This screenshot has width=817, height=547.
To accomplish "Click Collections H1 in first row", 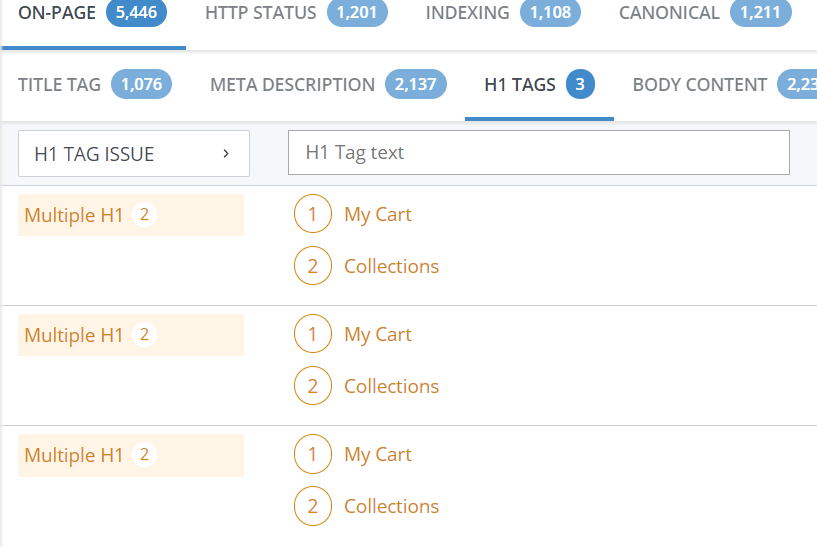I will 391,266.
